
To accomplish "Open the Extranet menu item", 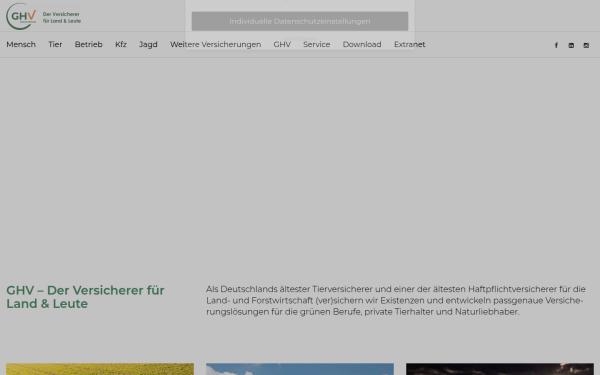I will coord(409,44).
